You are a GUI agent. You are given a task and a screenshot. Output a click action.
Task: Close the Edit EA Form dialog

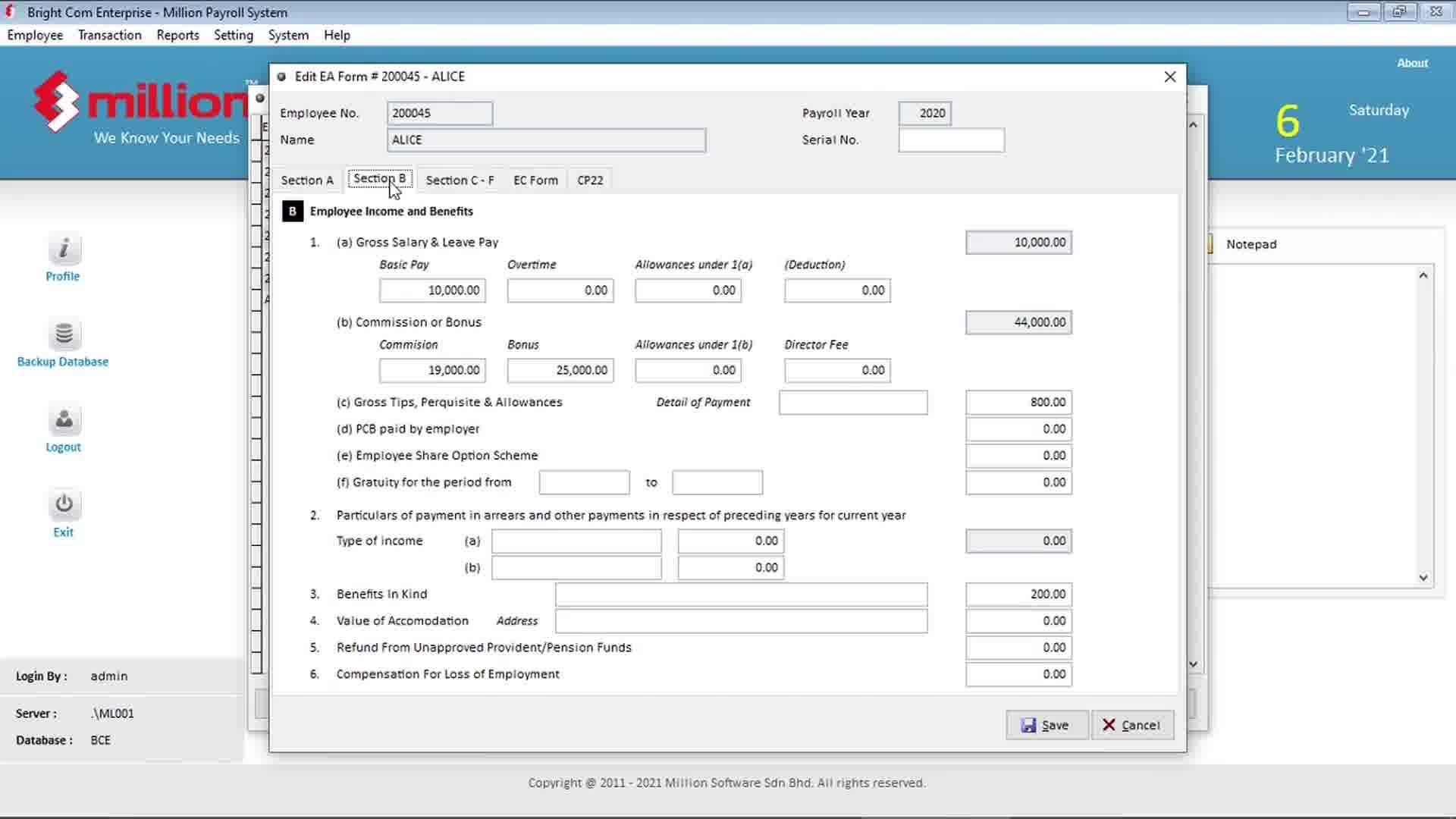[1170, 77]
